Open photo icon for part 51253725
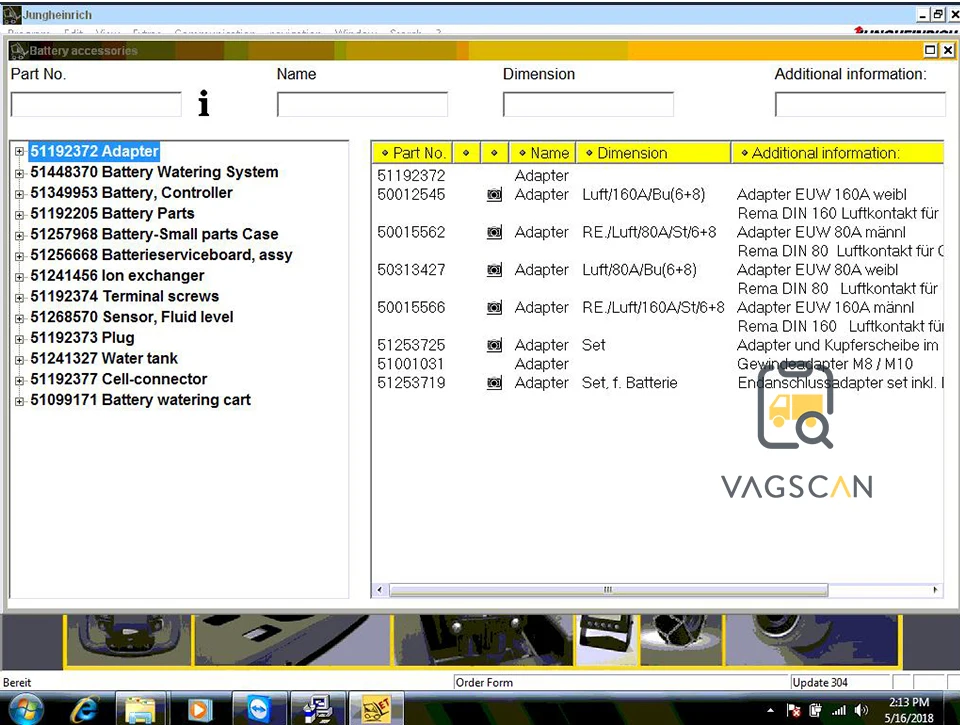Screen dimensions: 960x725 point(494,345)
